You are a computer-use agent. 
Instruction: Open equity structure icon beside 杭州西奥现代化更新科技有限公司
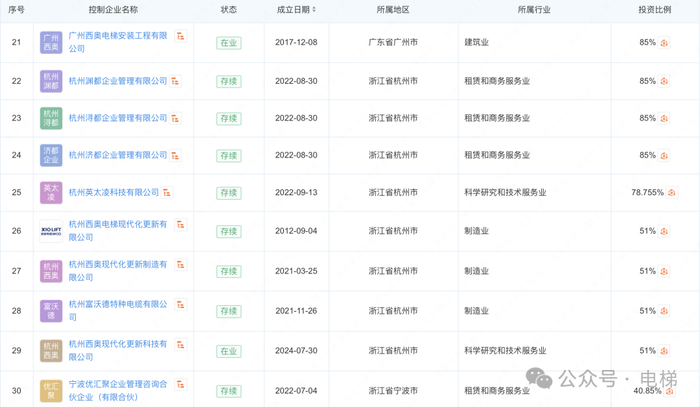click(x=181, y=345)
